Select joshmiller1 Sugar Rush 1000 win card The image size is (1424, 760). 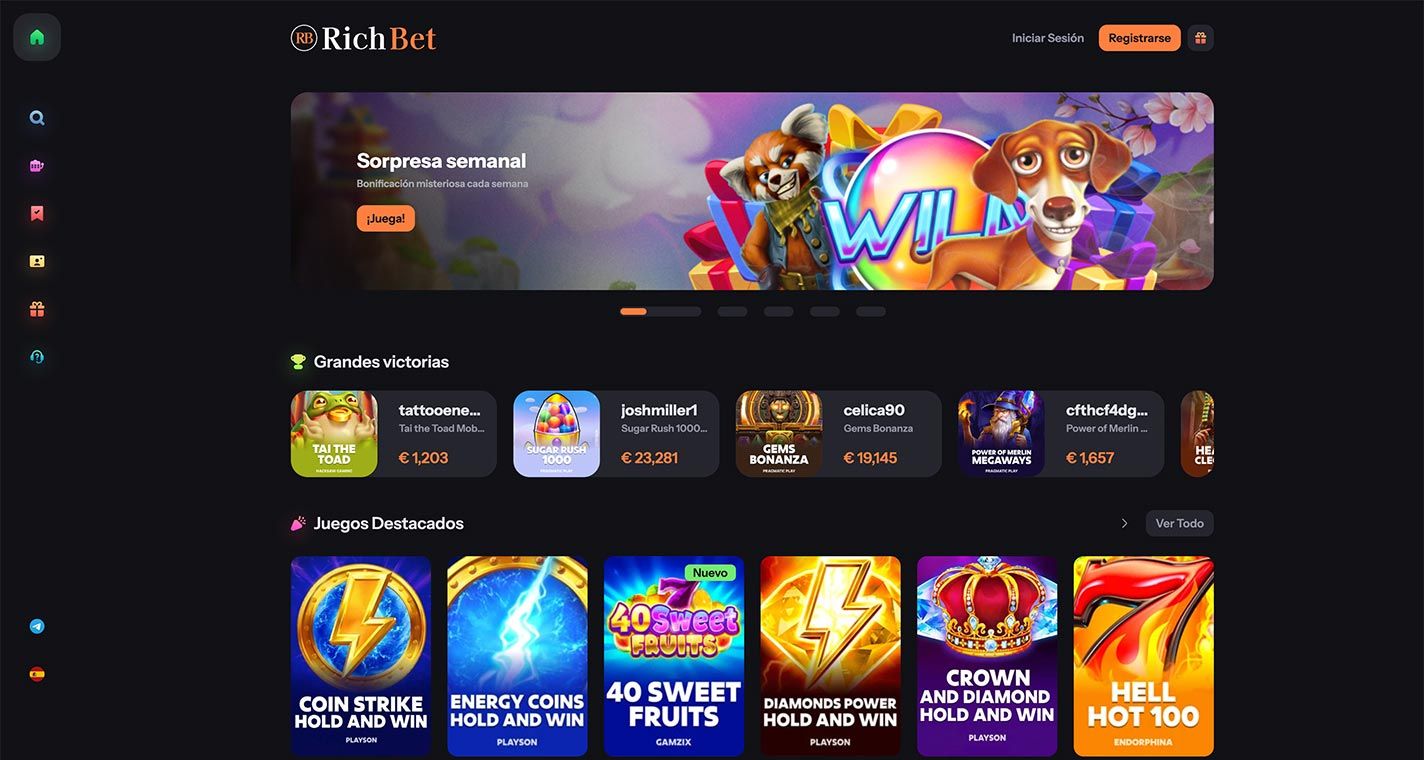click(616, 434)
